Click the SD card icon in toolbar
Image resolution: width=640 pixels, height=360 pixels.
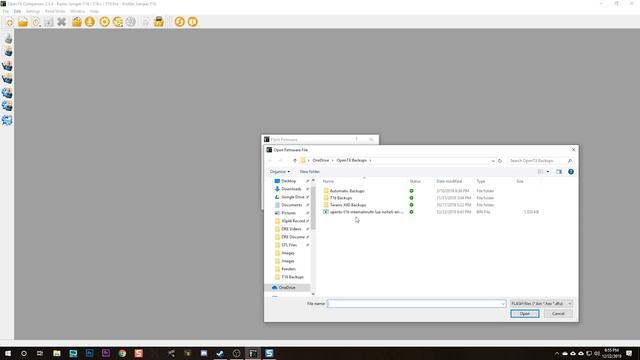pos(159,22)
